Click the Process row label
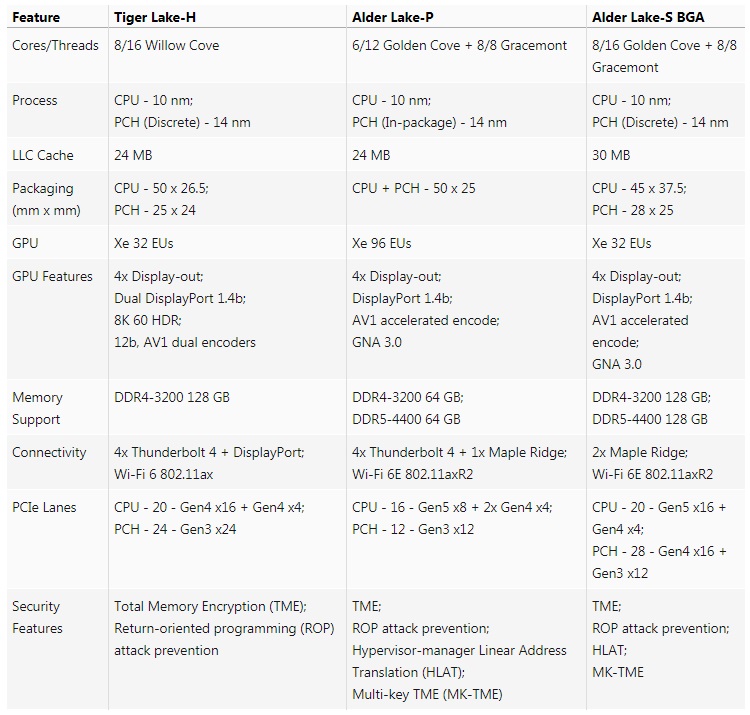This screenshot has width=750, height=715. pyautogui.click(x=35, y=100)
